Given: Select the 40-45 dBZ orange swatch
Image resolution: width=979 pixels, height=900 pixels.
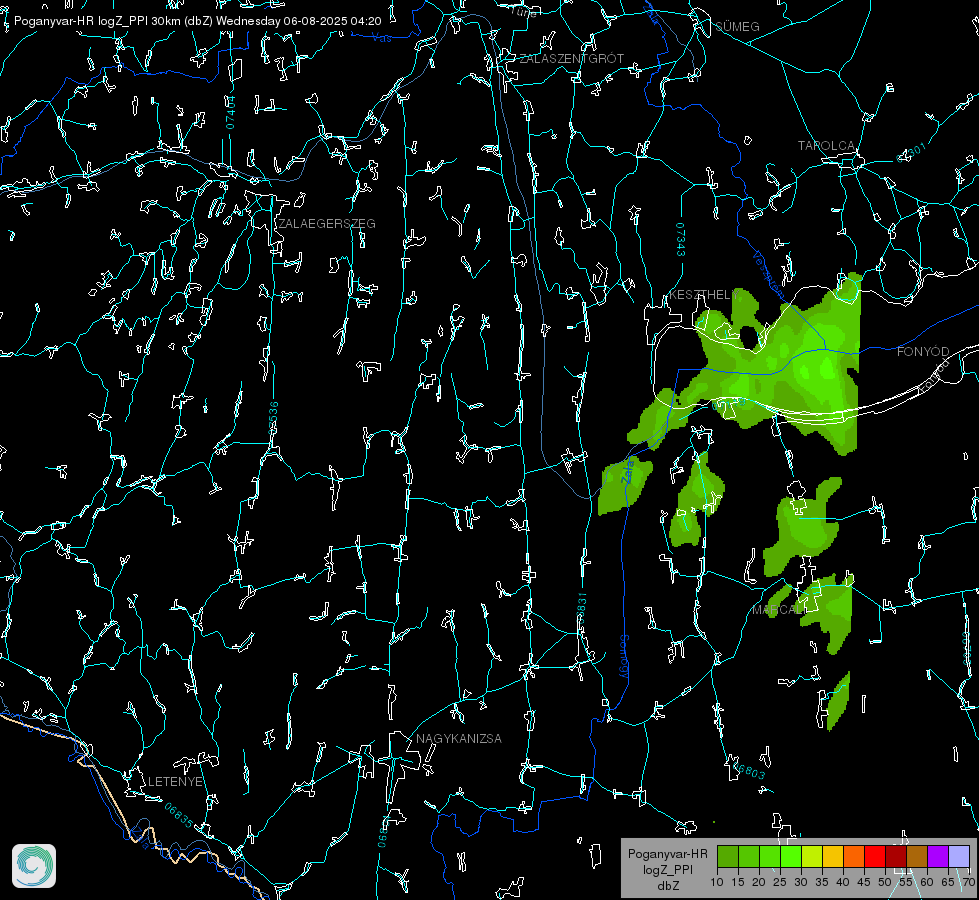Looking at the screenshot, I should pyautogui.click(x=854, y=856).
